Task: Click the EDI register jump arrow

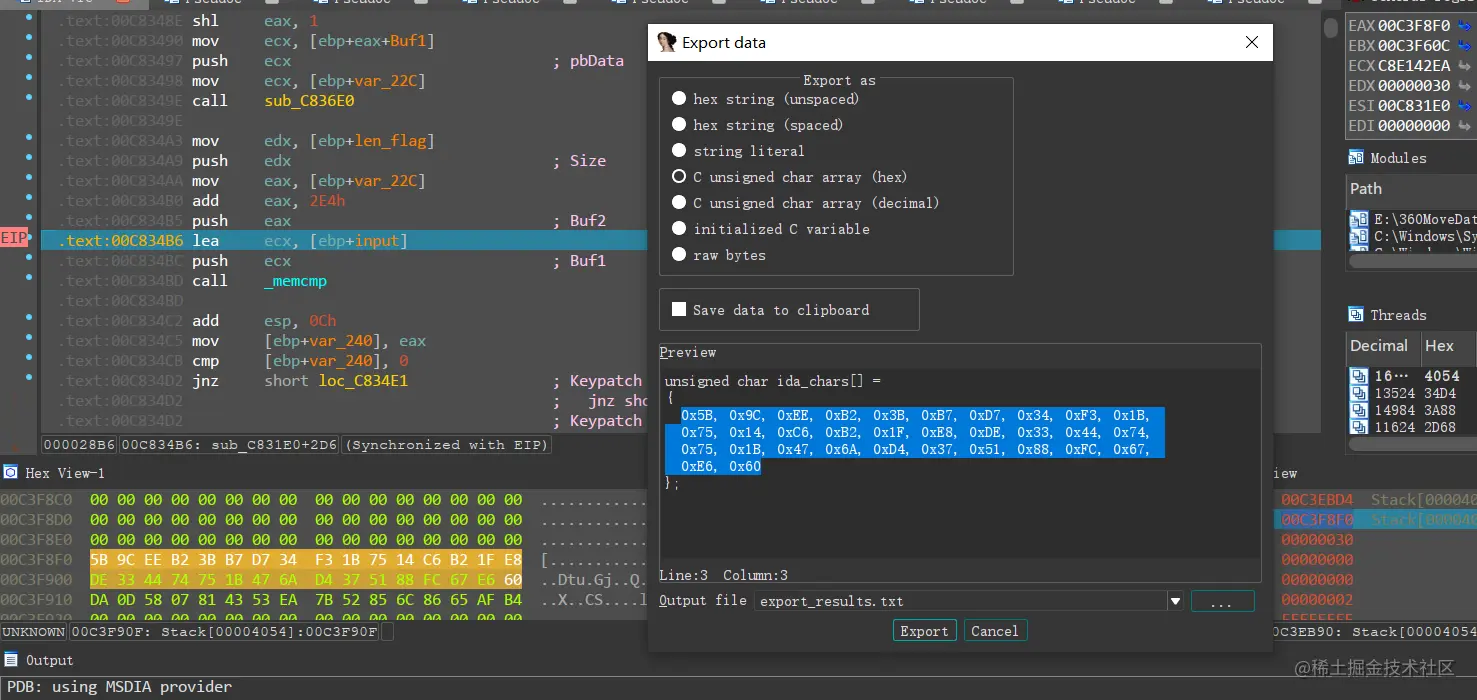Action: pyautogui.click(x=1466, y=126)
